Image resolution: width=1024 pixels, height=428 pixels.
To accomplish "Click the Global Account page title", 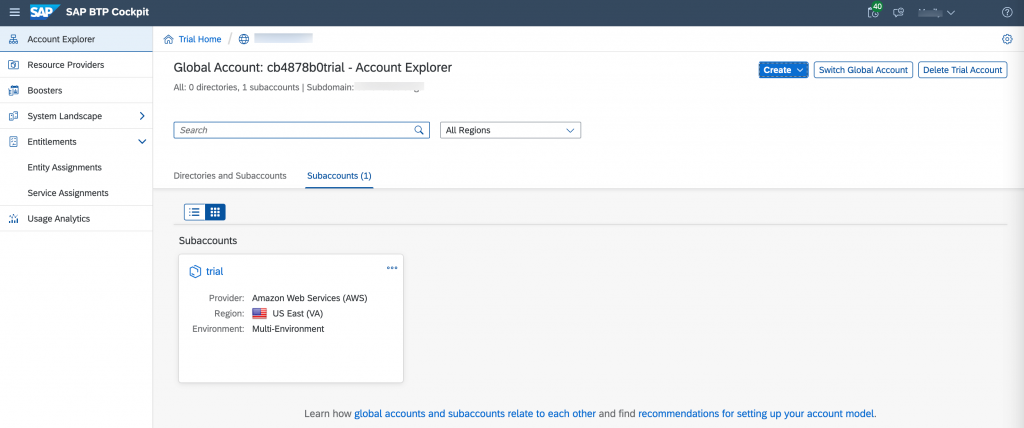I will click(313, 67).
